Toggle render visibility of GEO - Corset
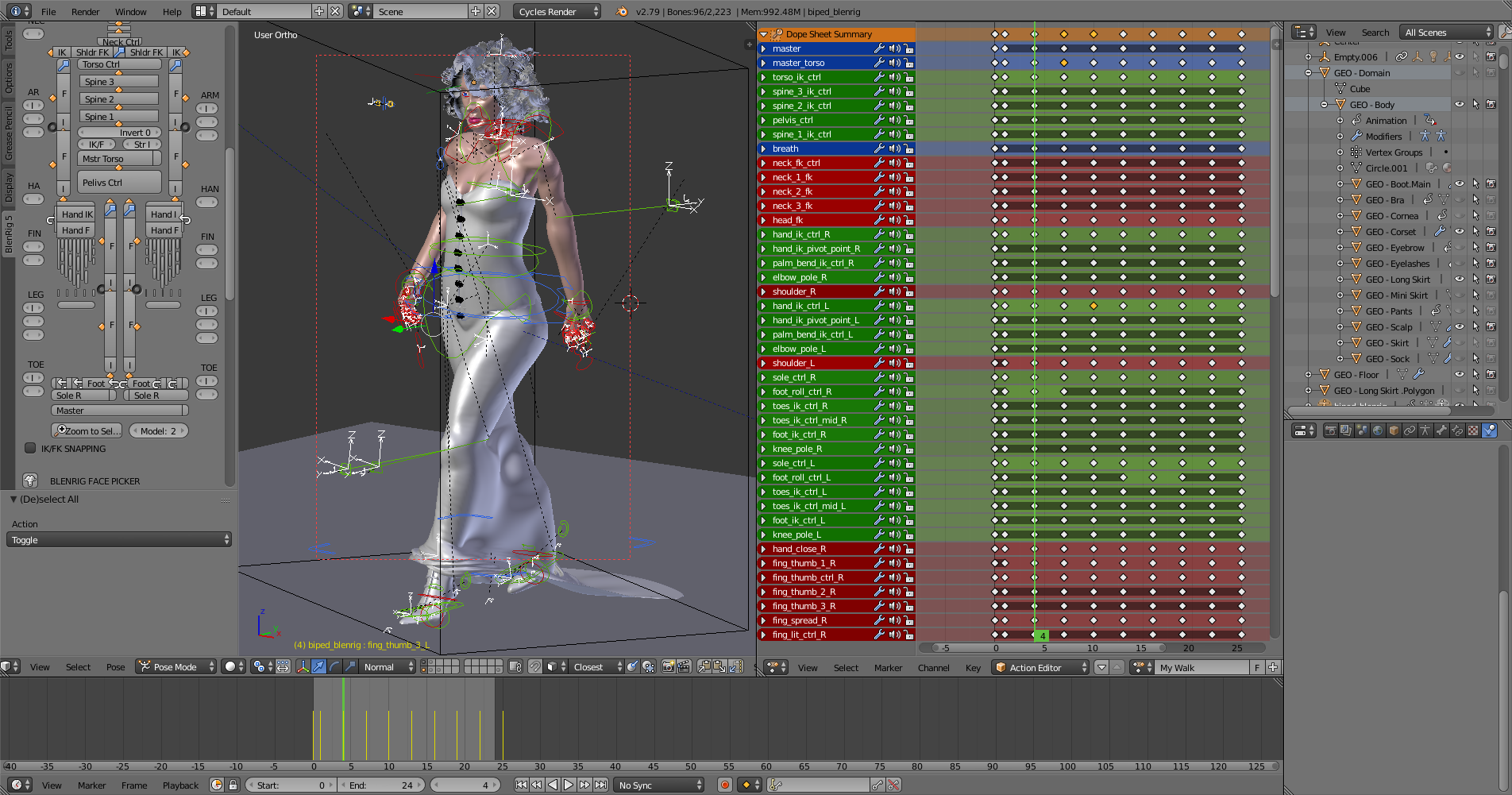 point(1491,232)
